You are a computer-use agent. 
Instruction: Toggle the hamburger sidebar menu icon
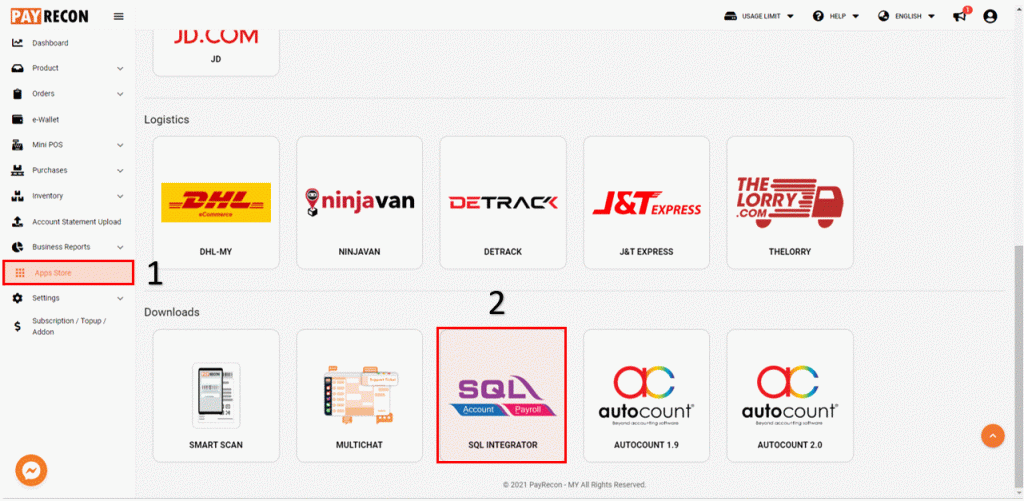[x=119, y=16]
